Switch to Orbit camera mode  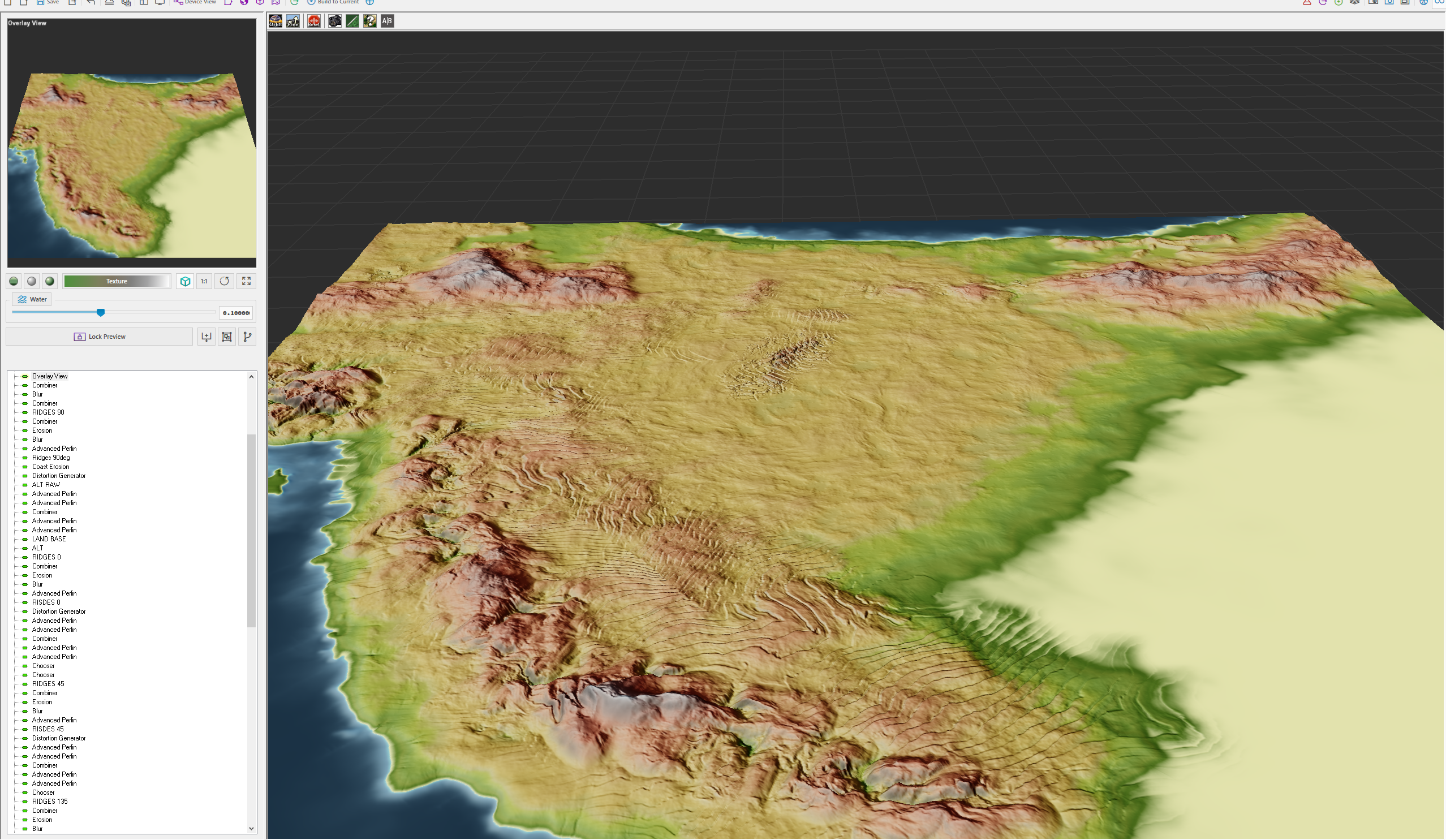coord(276,21)
